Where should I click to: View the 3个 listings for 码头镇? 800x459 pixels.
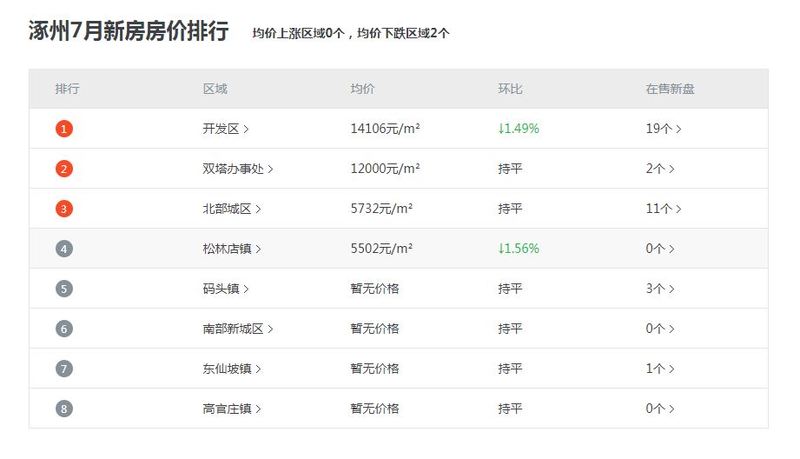[660, 289]
